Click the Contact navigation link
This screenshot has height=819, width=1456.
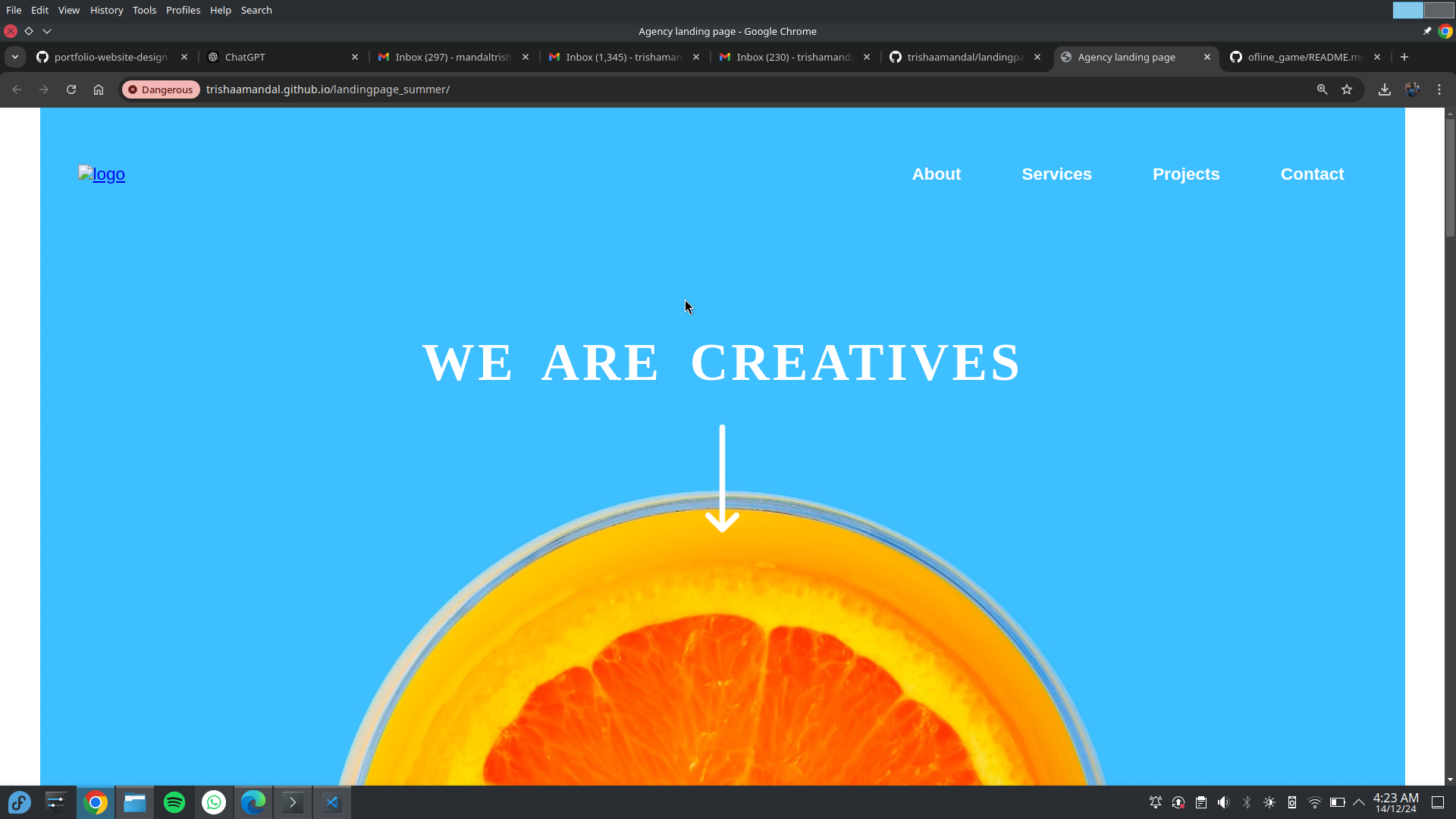click(x=1312, y=174)
